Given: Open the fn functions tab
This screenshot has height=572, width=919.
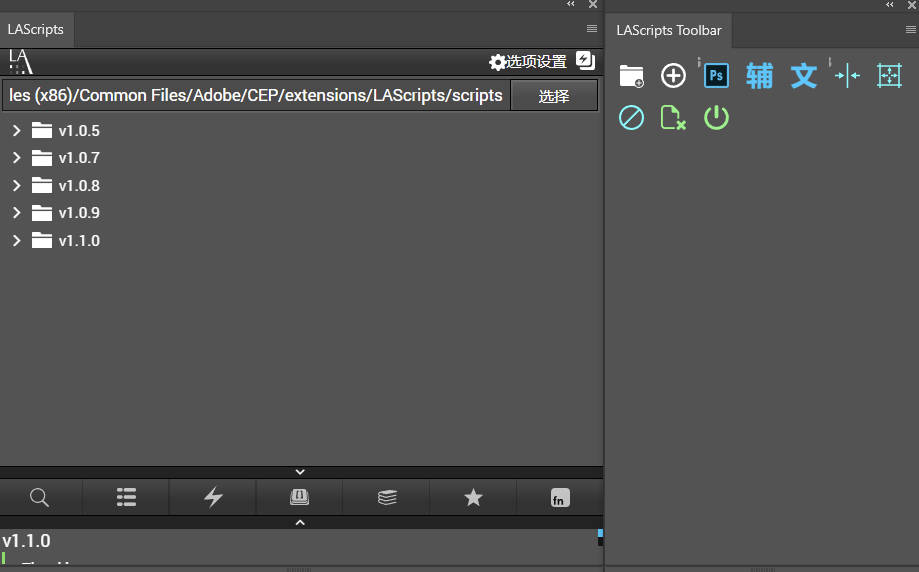Looking at the screenshot, I should (560, 498).
